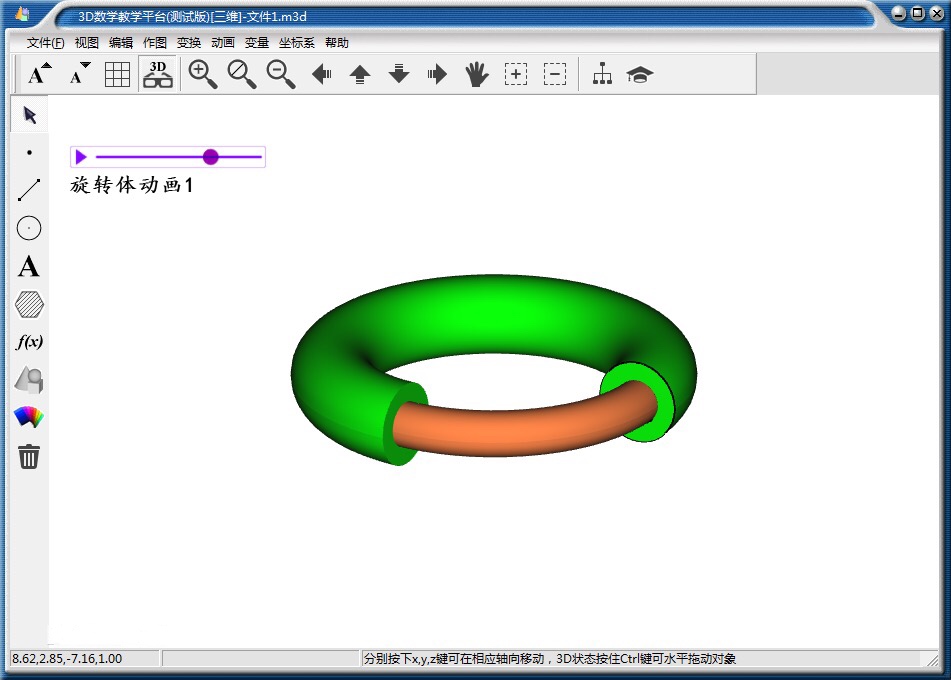951x680 pixels.
Task: Select the hatched polygon tool
Action: coord(29,304)
